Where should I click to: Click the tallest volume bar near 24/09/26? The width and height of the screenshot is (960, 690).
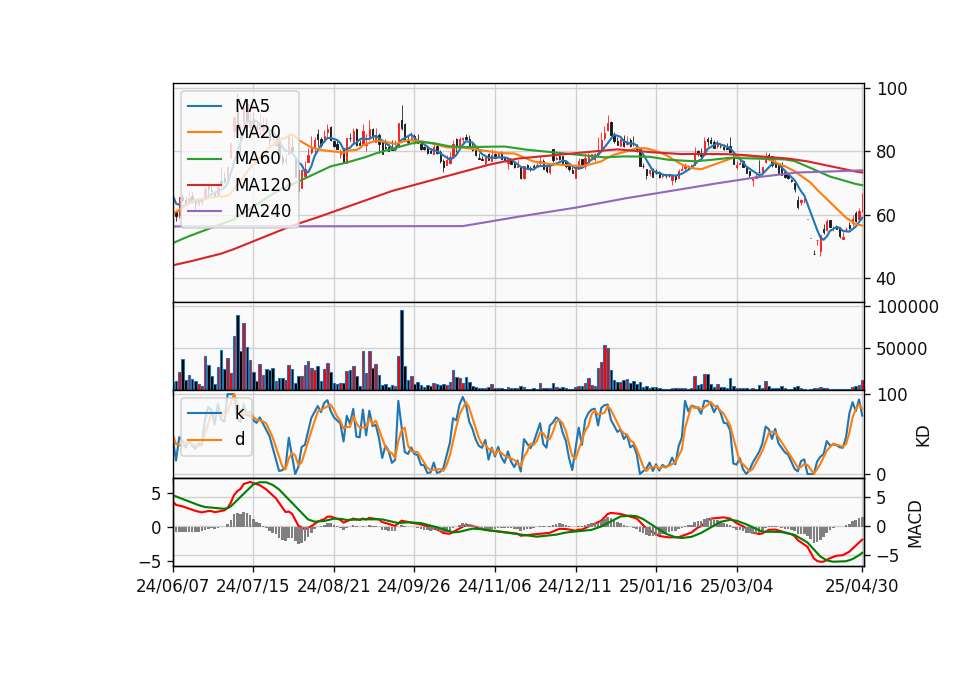tap(402, 350)
